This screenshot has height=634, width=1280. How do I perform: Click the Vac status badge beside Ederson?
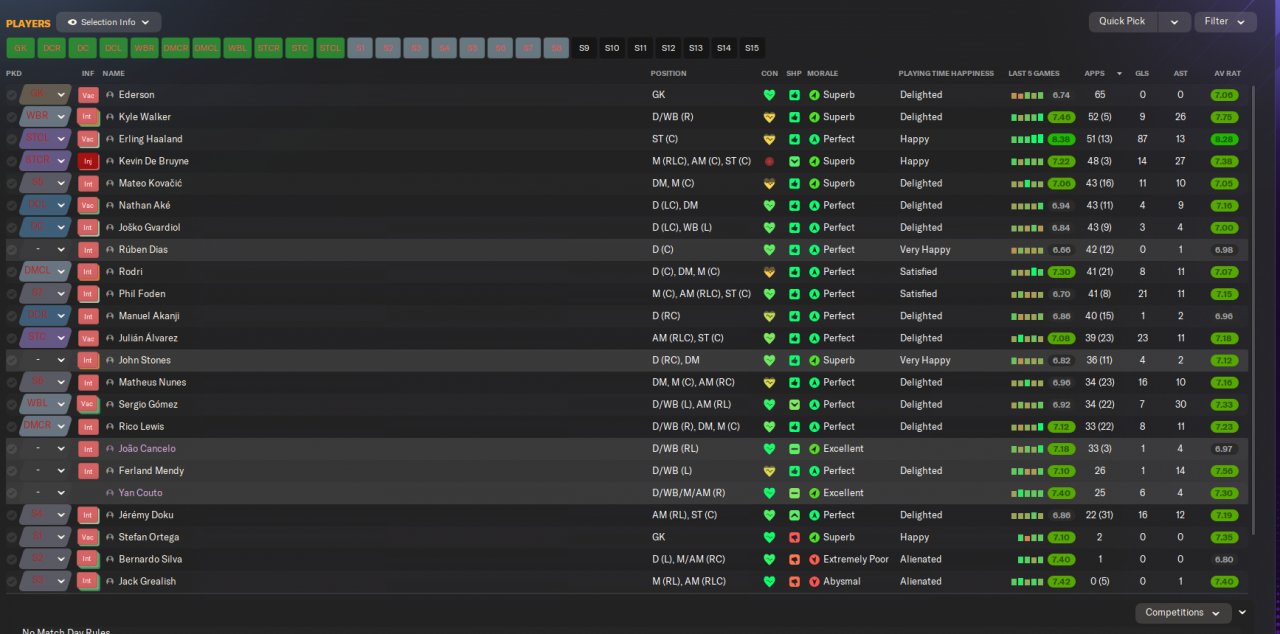88,95
